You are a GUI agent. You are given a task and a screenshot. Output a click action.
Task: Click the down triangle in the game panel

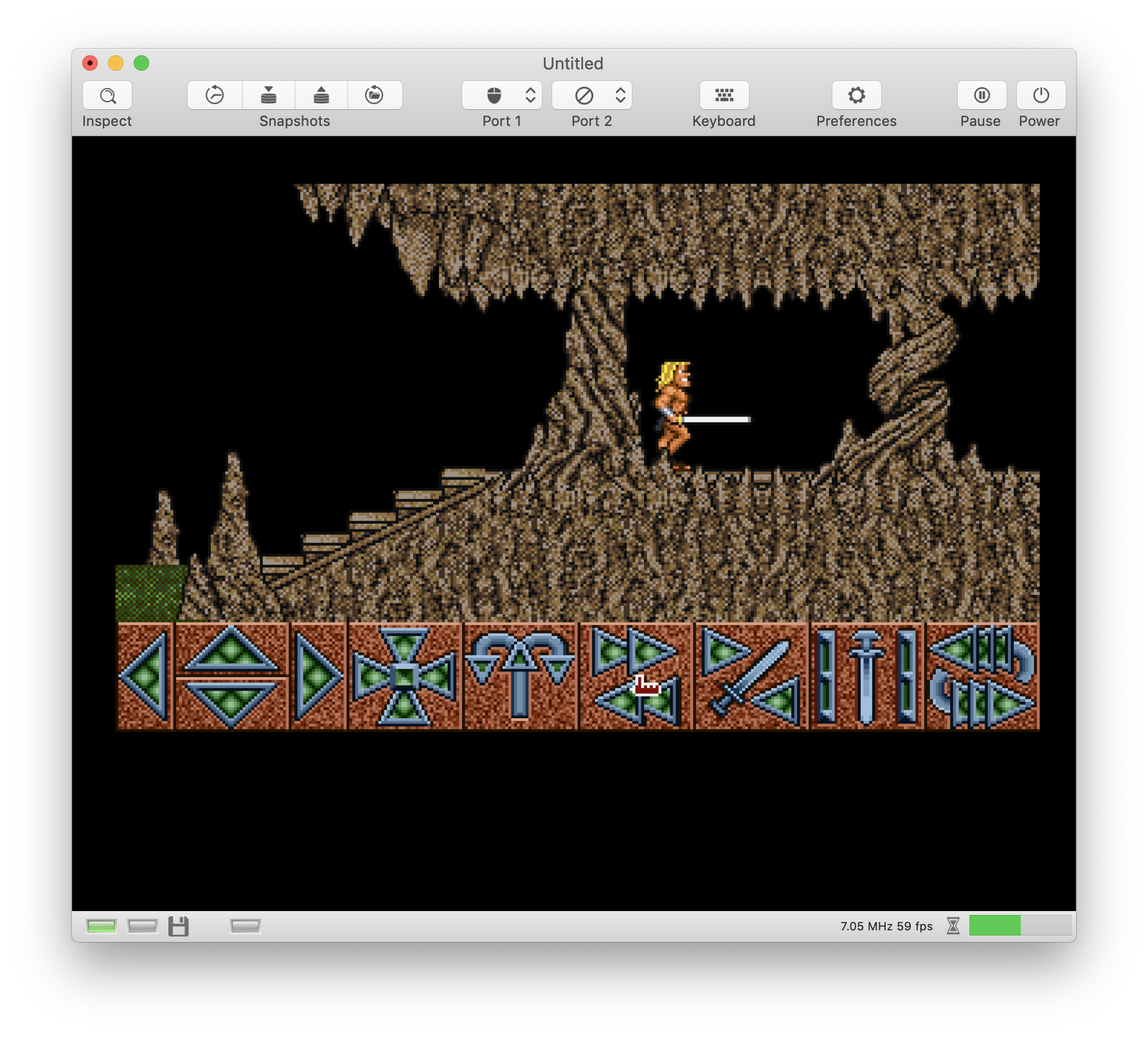click(x=231, y=704)
